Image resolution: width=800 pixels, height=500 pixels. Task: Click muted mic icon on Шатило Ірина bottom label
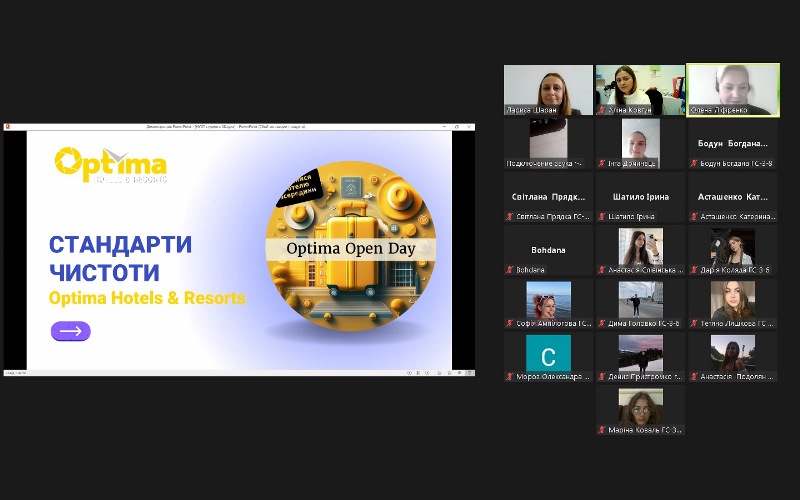[602, 216]
